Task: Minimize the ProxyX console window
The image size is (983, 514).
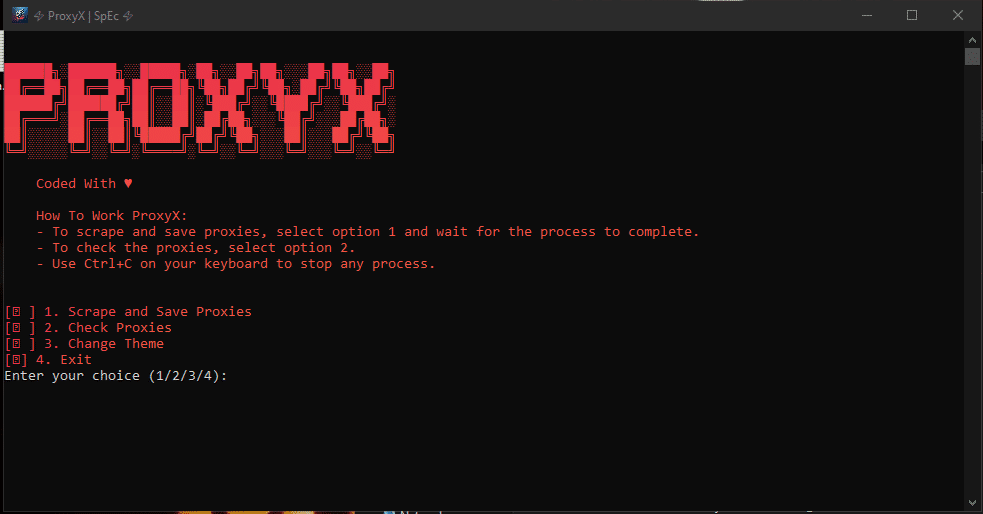Action: pos(867,15)
